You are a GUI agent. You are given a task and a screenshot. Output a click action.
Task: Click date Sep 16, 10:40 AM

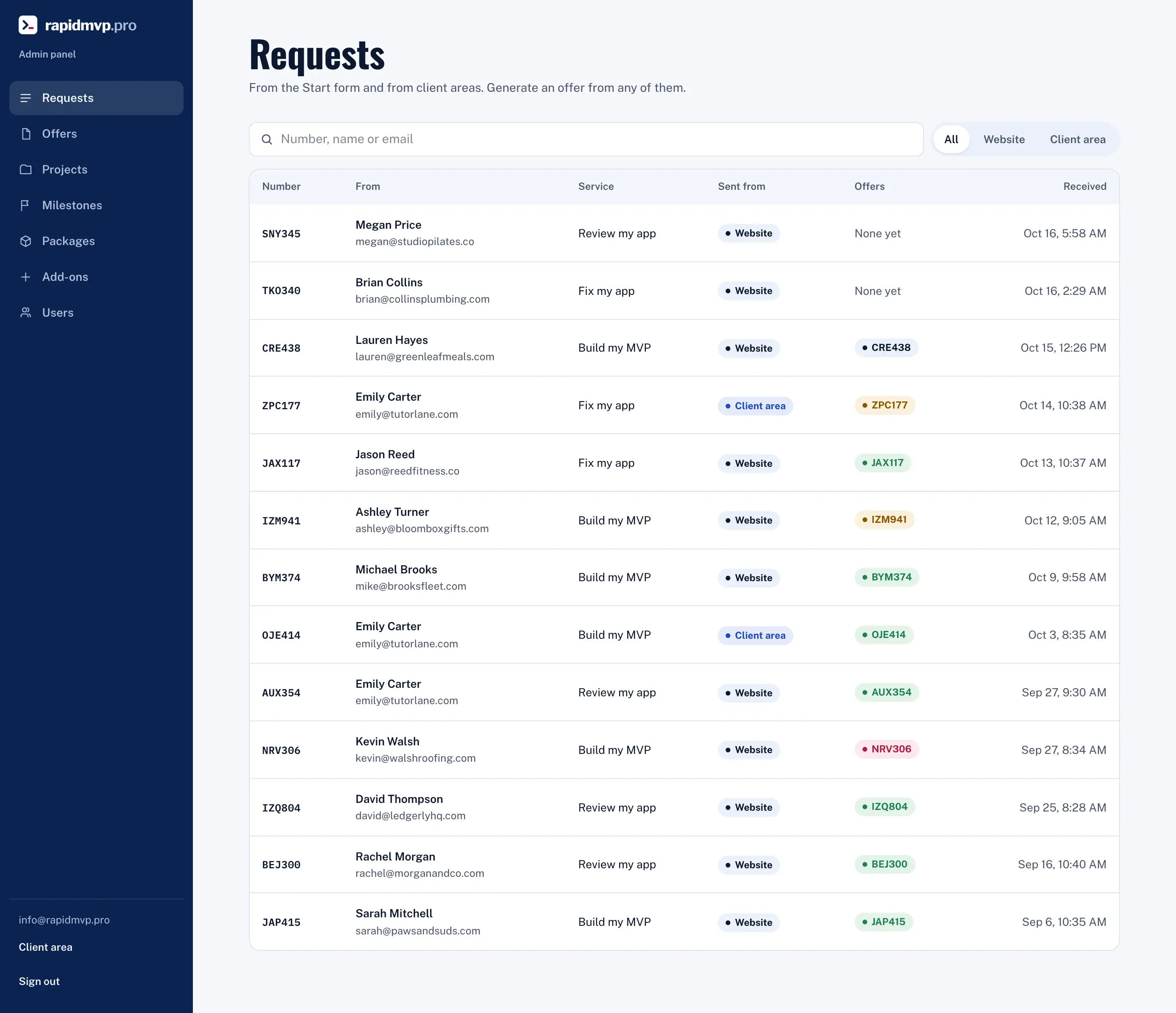tap(1061, 865)
